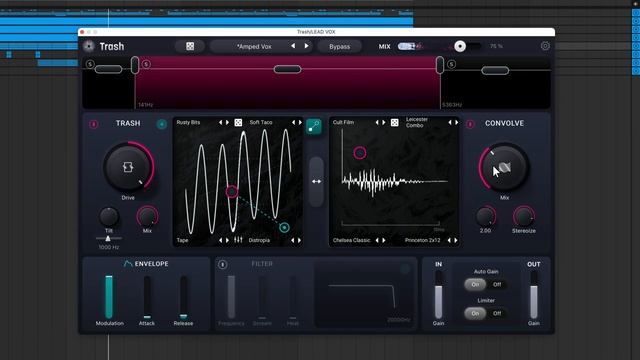
Task: Select previous impulse before Princeton 2x12
Action: [449, 240]
